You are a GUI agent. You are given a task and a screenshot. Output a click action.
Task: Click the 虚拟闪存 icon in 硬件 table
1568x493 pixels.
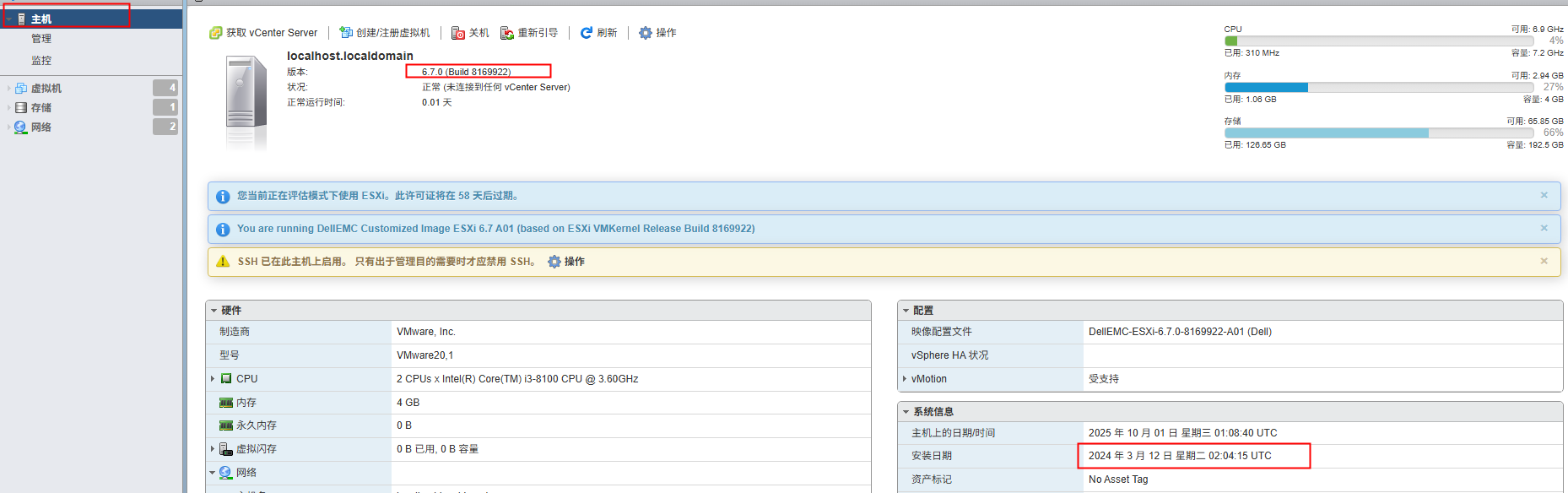(226, 449)
